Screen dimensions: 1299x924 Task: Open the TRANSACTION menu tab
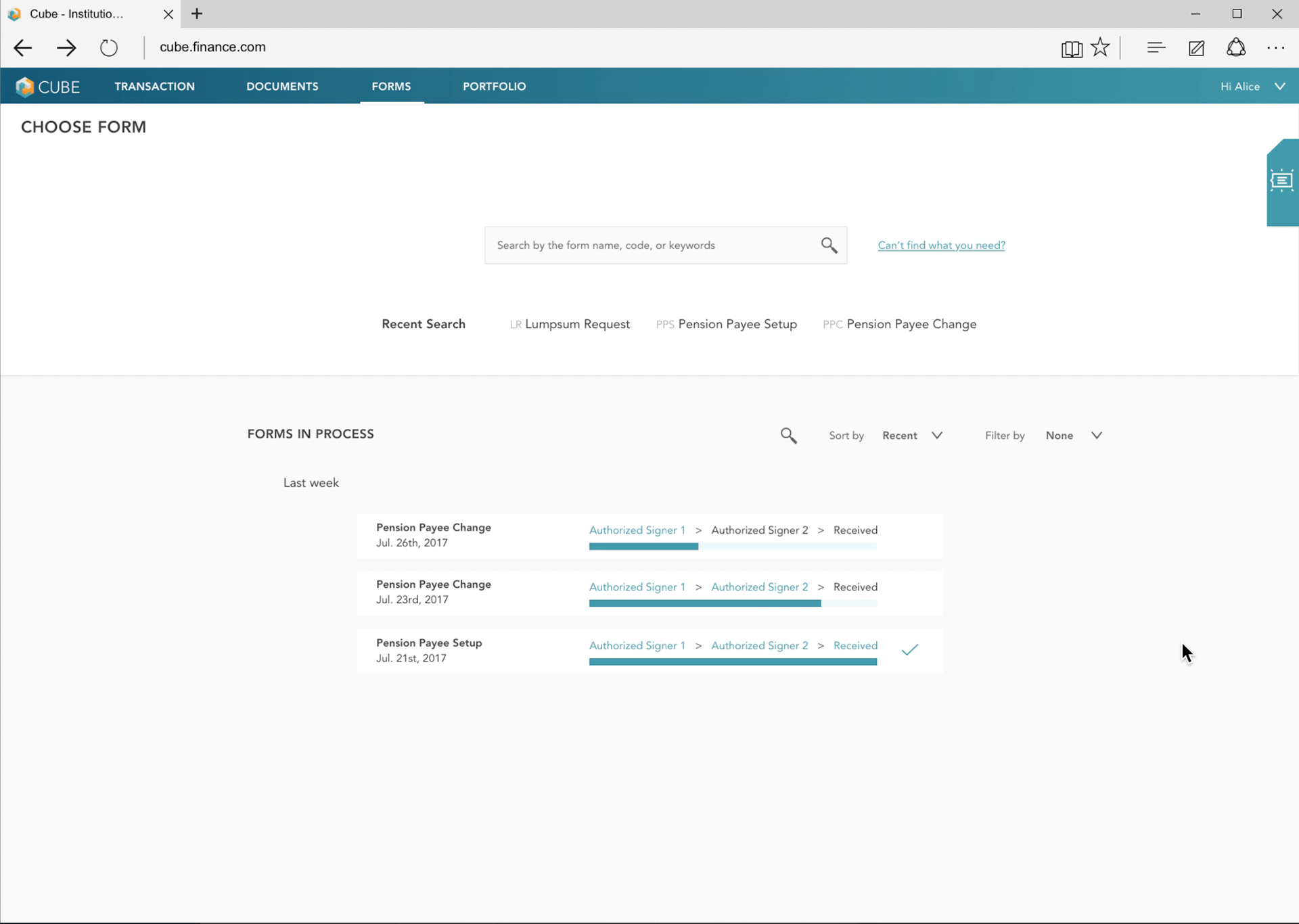pyautogui.click(x=155, y=87)
